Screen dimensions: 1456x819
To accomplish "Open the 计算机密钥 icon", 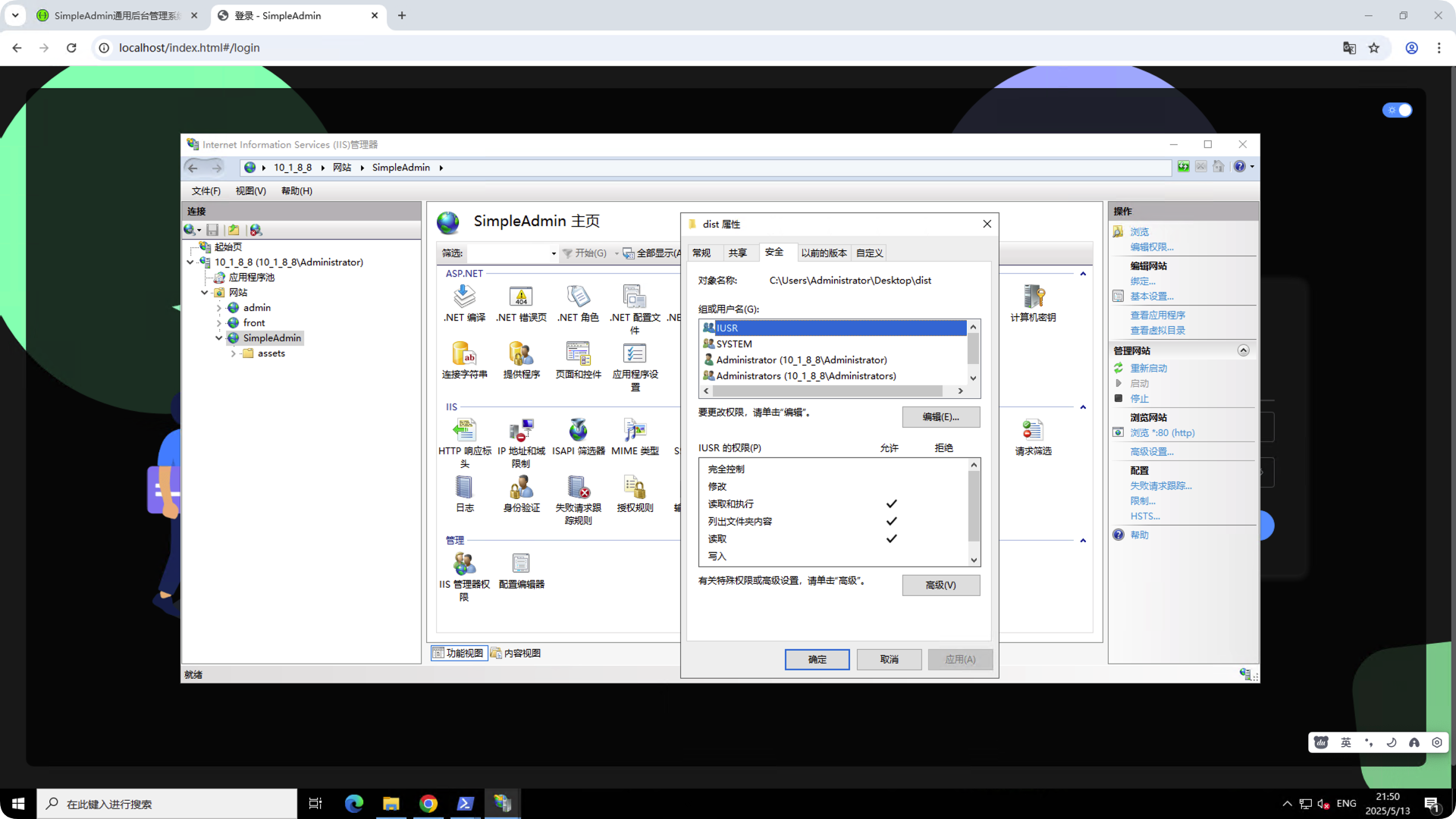I will 1033,297.
